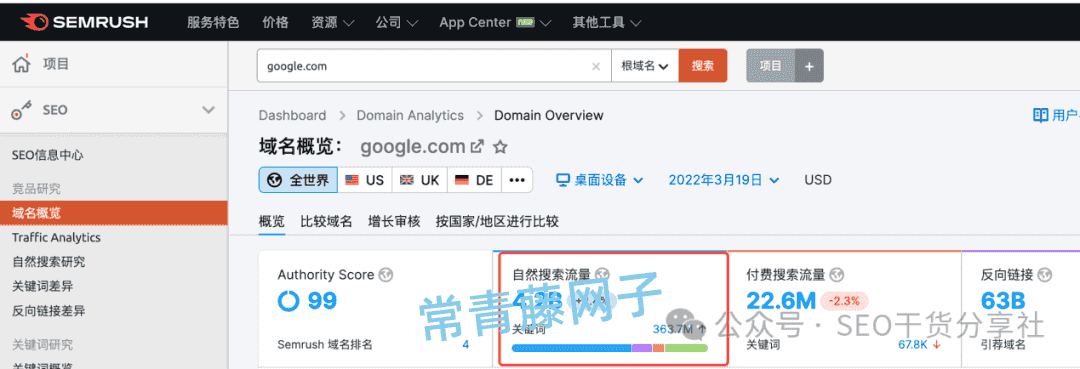Click the purple segment of keyword distribution bar

(x=641, y=348)
